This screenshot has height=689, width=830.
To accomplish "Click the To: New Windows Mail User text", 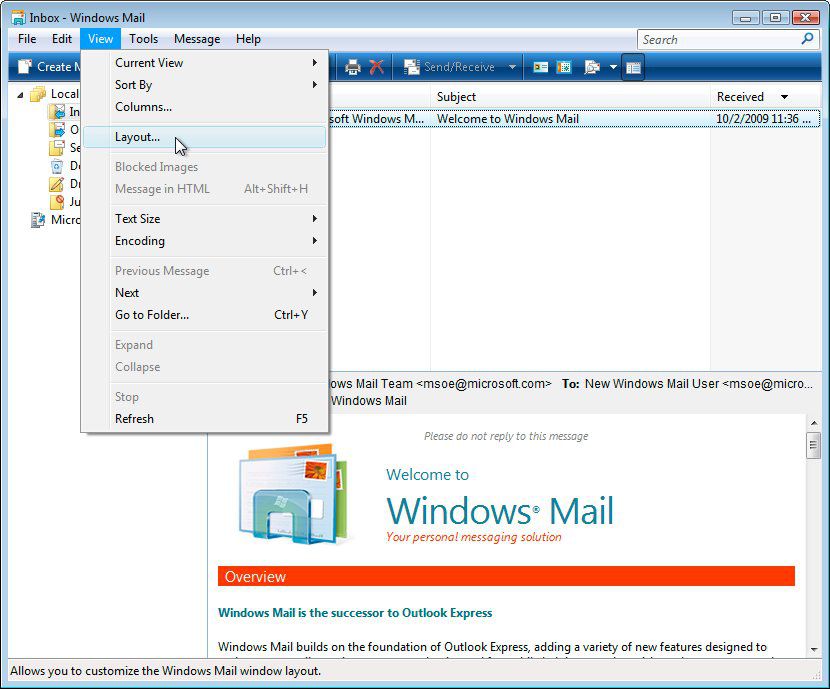I will pos(687,384).
